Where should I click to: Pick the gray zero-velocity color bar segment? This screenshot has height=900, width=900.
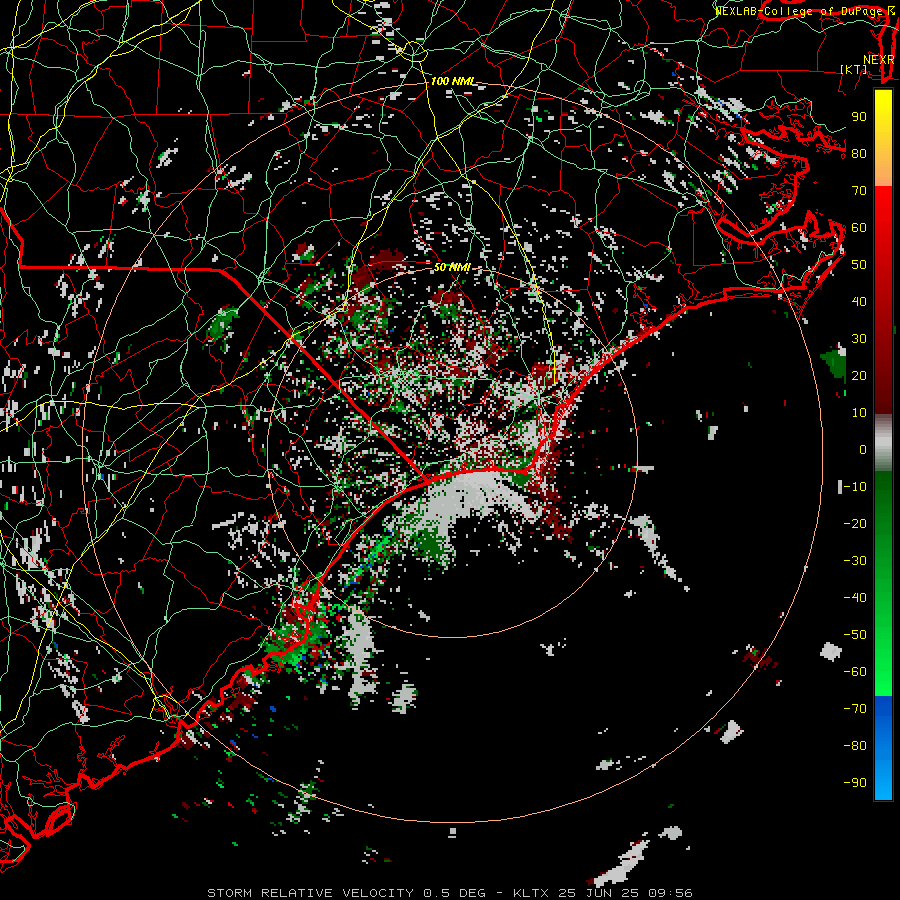click(883, 443)
